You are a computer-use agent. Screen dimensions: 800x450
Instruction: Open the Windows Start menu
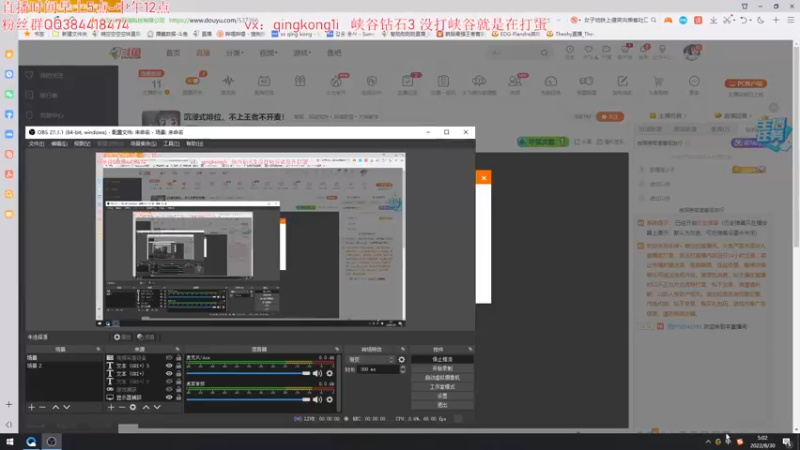[x=10, y=441]
